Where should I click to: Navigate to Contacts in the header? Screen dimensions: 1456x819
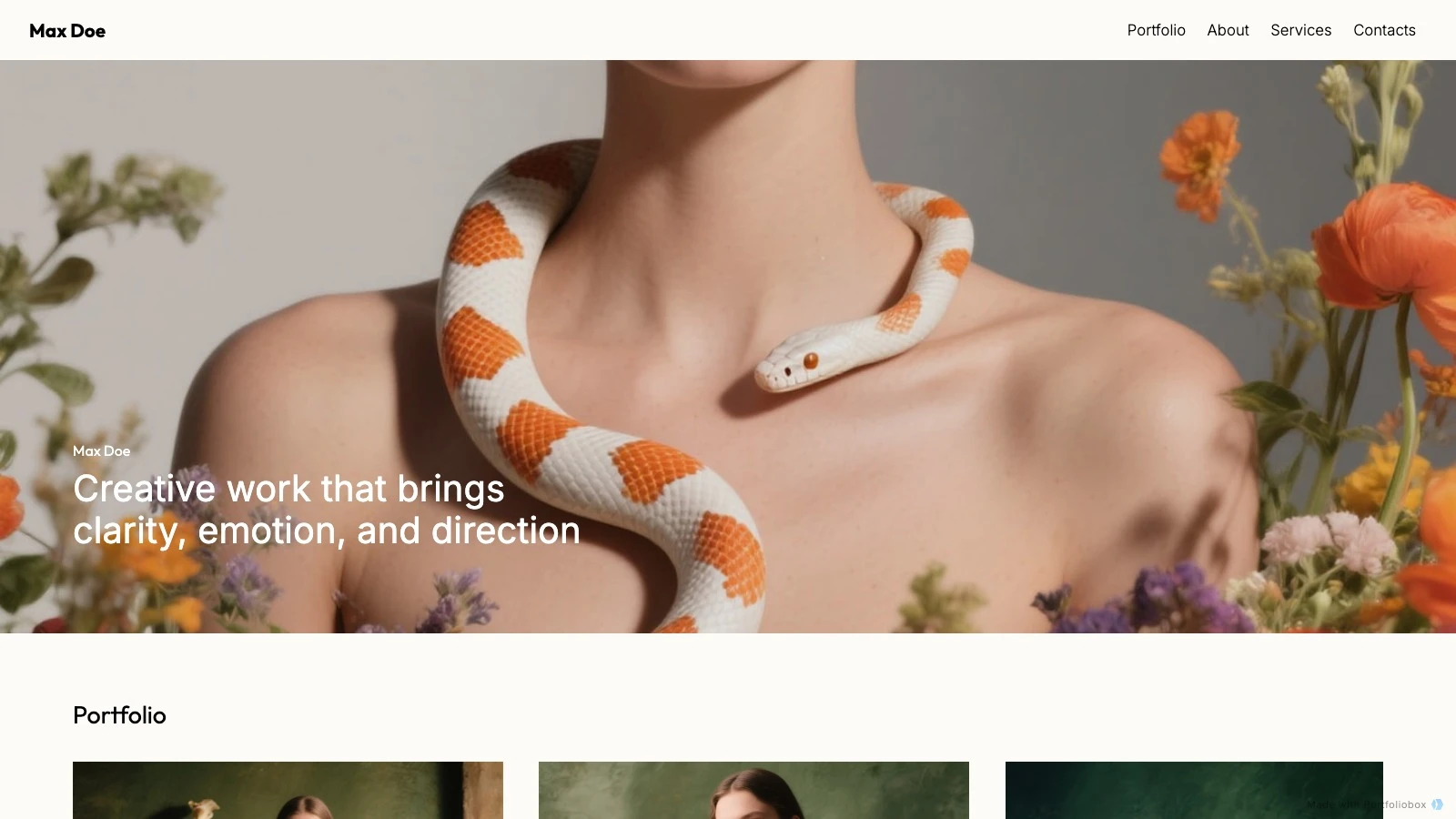tap(1384, 30)
